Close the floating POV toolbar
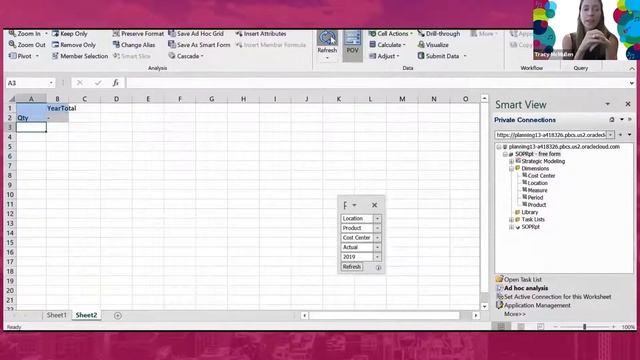640x360 pixels. point(374,205)
